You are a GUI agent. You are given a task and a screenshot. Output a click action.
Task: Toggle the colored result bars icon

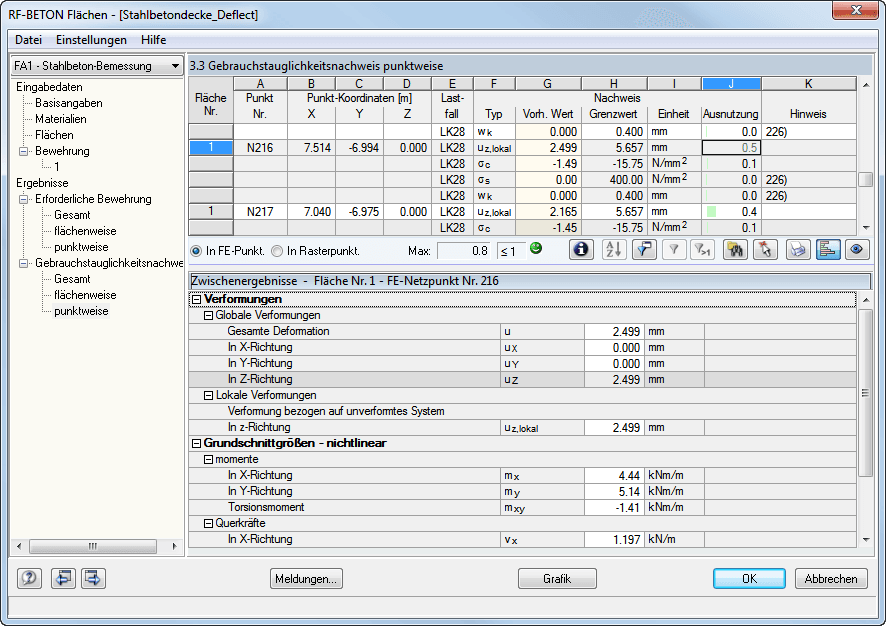click(828, 249)
